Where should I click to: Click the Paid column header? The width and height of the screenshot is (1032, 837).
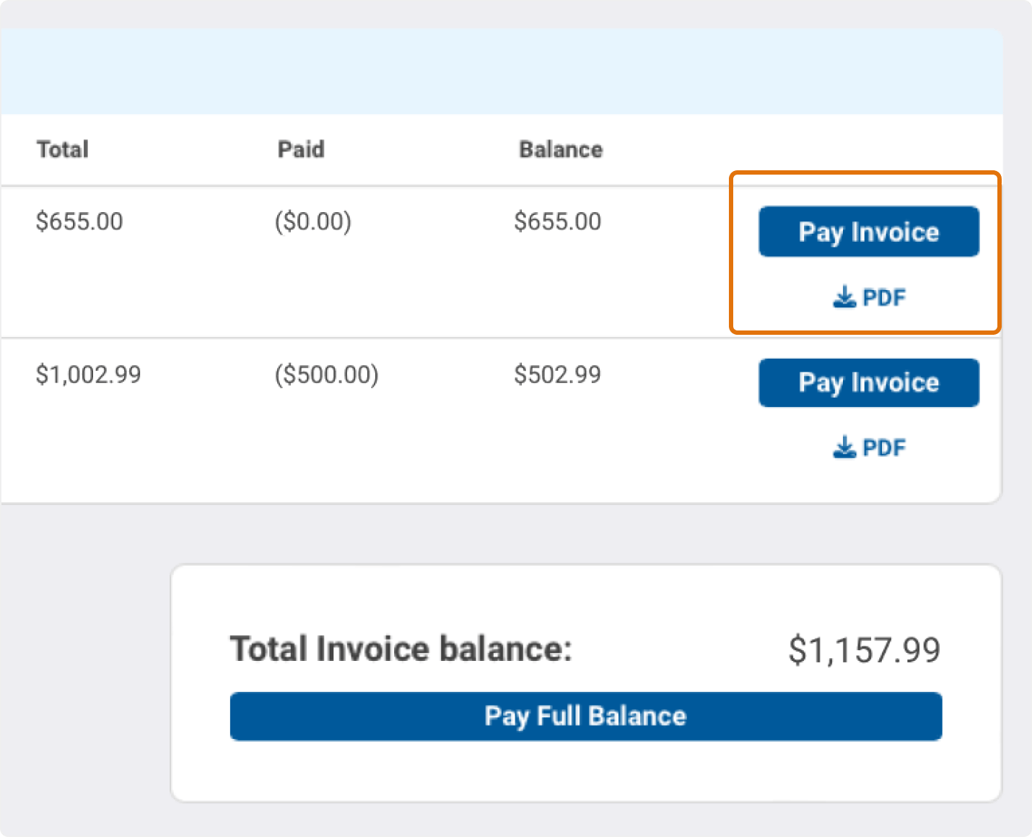tap(300, 149)
